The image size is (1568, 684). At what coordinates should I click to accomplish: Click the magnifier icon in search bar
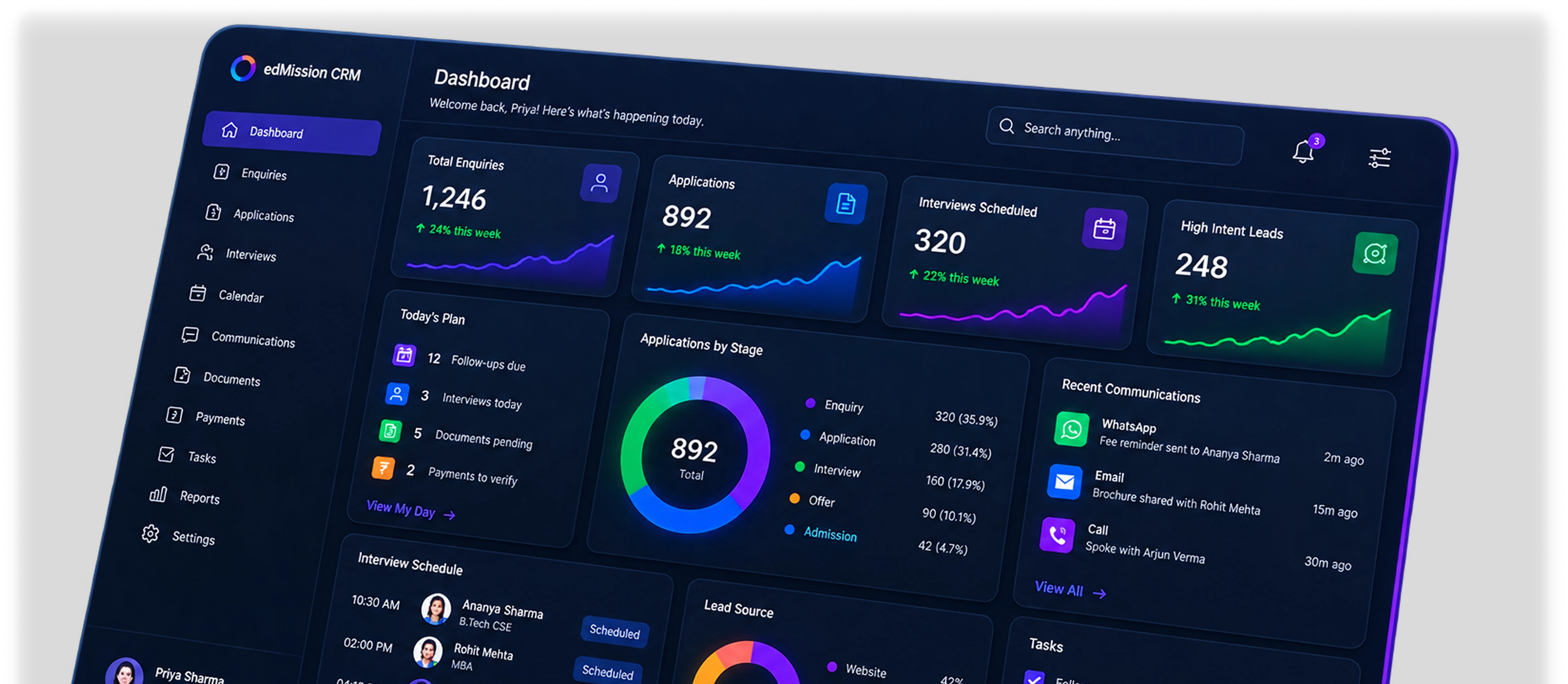point(1007,126)
